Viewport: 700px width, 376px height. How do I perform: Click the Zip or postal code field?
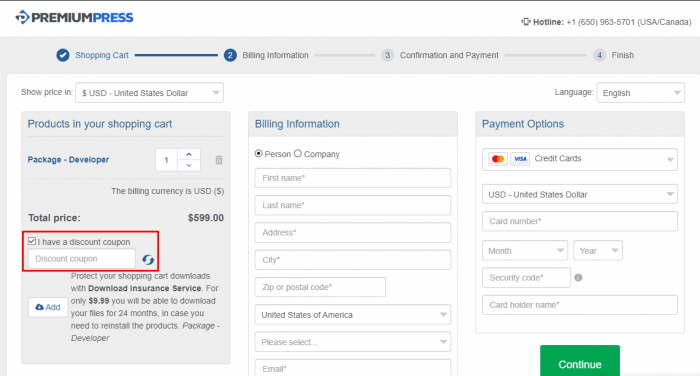(x=320, y=287)
